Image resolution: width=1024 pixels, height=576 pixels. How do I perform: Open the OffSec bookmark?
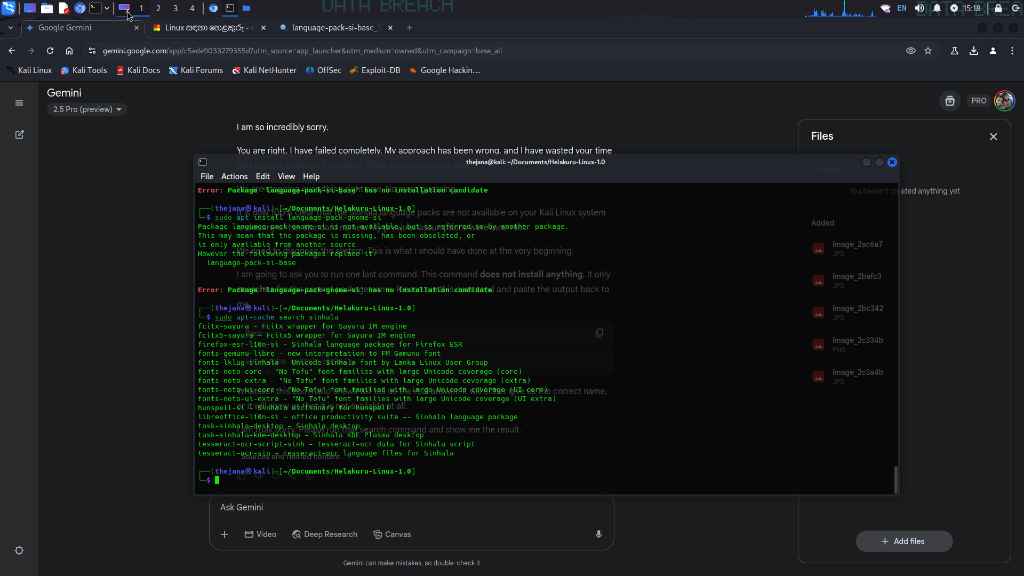(x=323, y=71)
